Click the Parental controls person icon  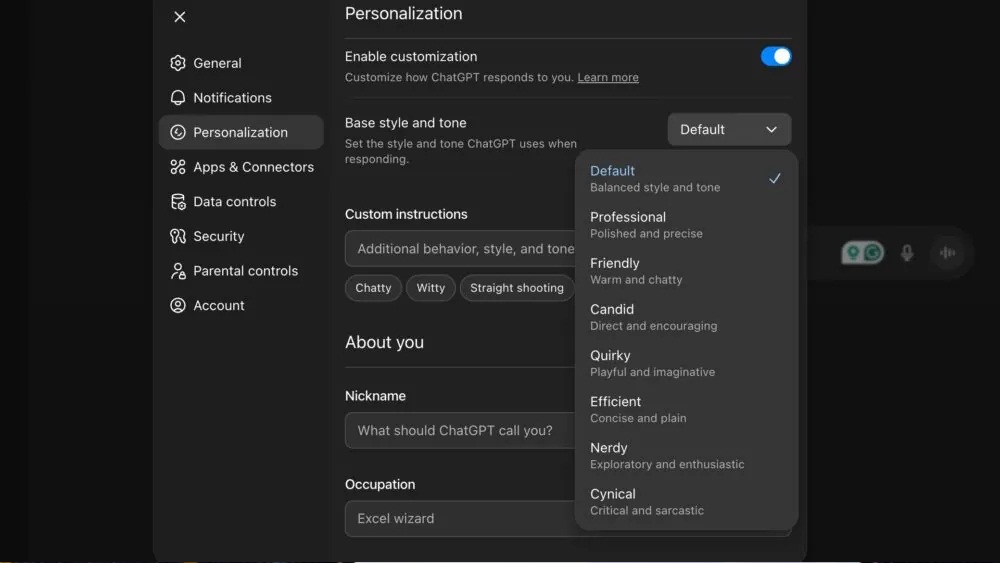coord(178,271)
